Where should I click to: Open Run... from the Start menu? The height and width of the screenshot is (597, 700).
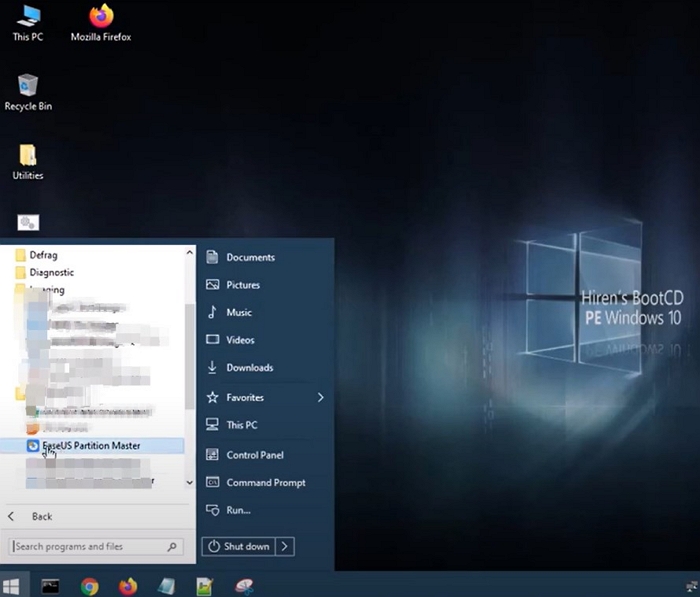point(238,510)
